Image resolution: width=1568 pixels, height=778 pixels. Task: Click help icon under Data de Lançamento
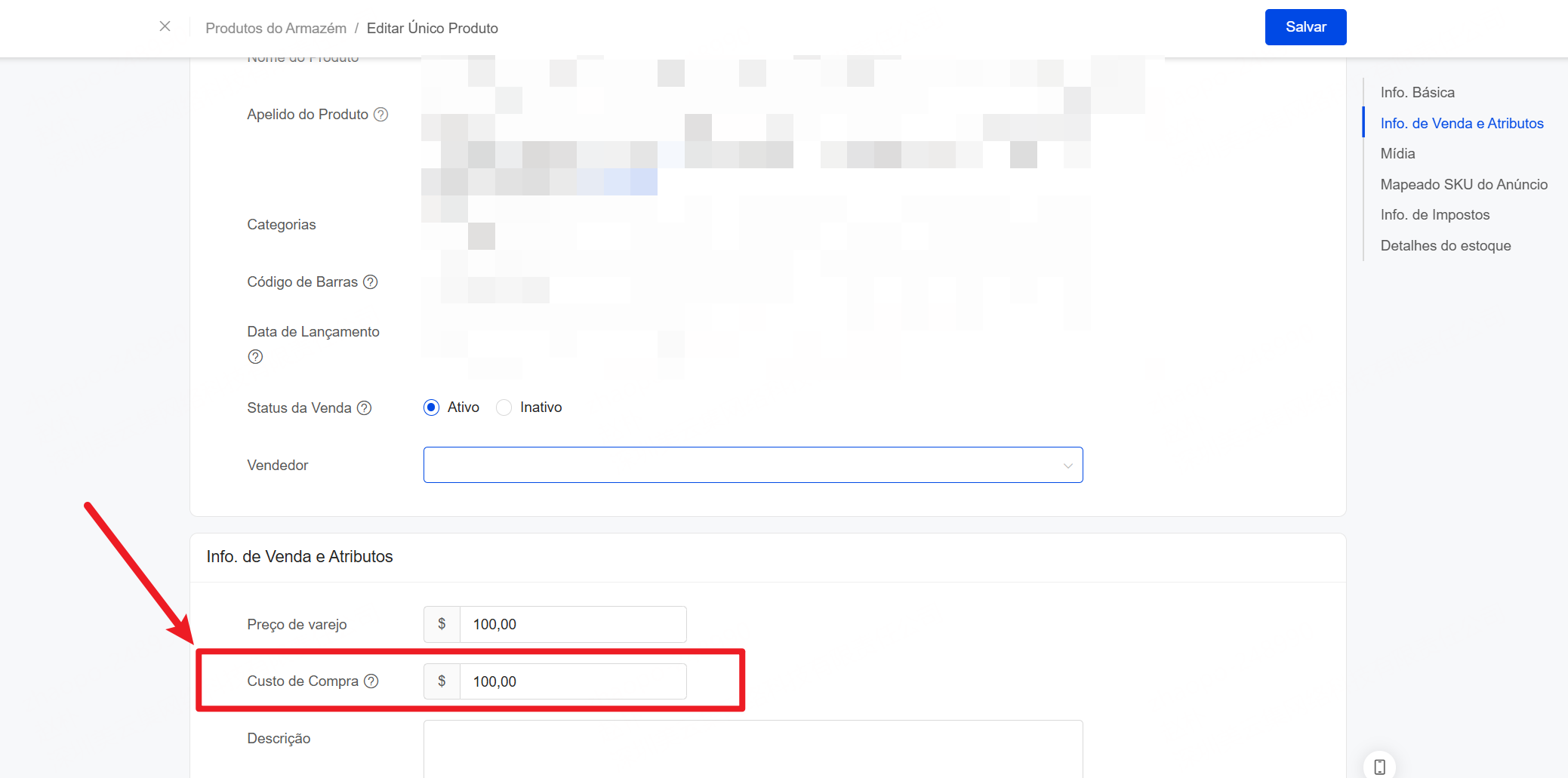coord(255,357)
